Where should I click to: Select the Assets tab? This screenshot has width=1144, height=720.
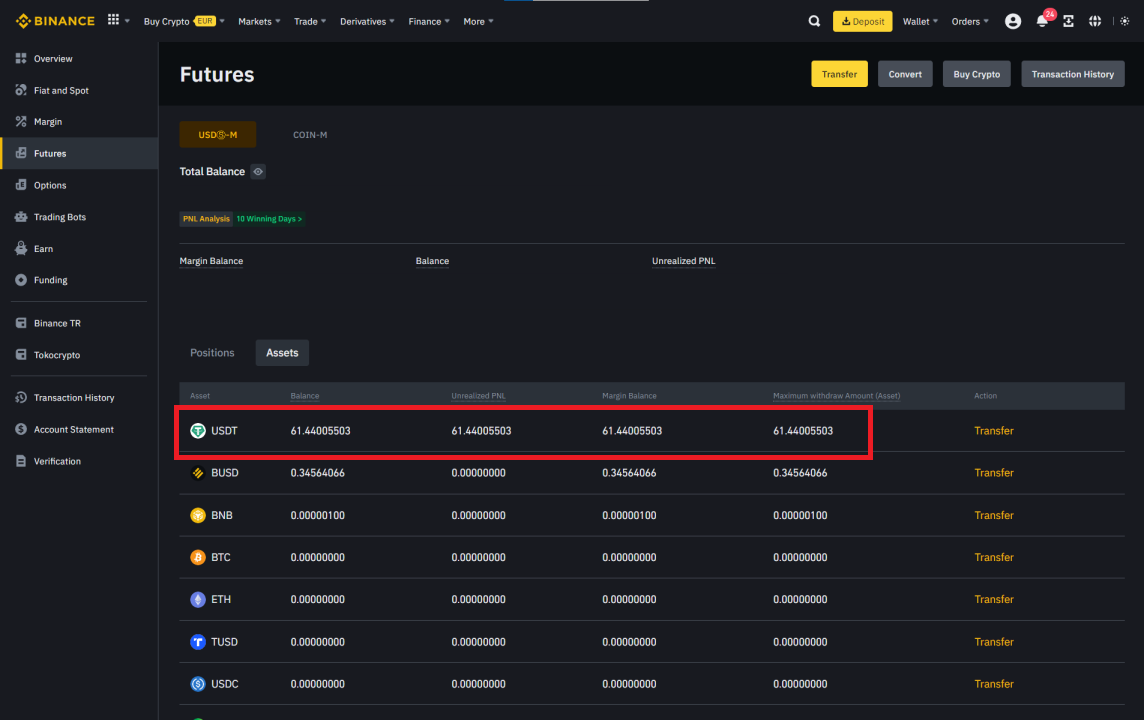click(x=282, y=353)
